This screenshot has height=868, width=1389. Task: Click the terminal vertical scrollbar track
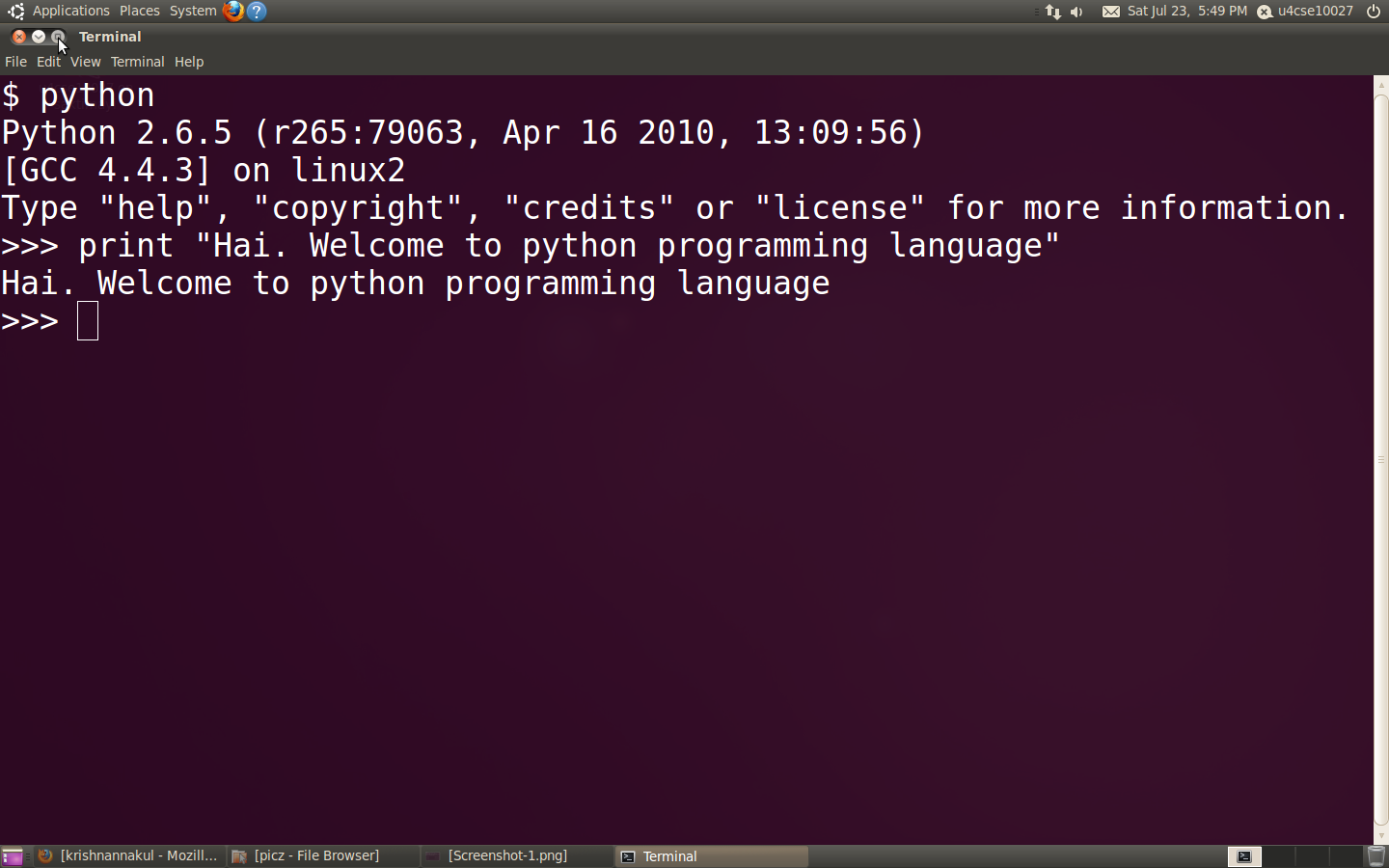pos(1381,460)
